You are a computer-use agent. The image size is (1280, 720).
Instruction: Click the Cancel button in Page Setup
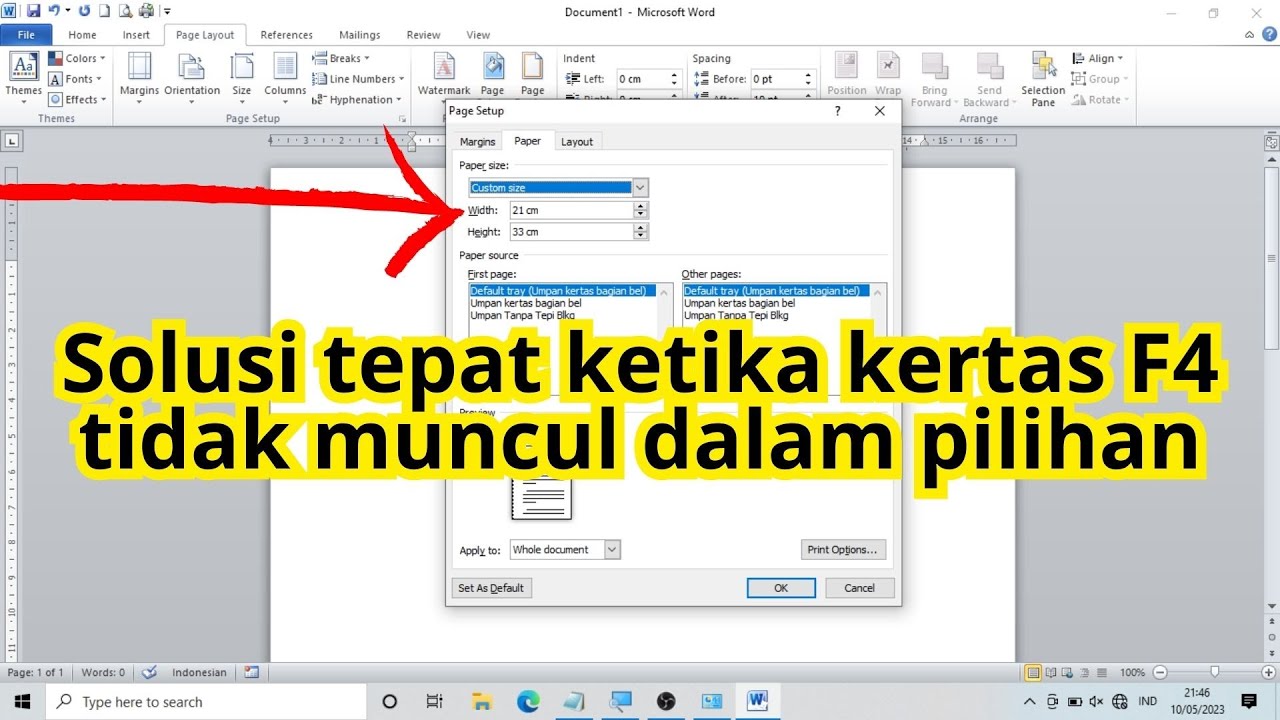tap(859, 588)
